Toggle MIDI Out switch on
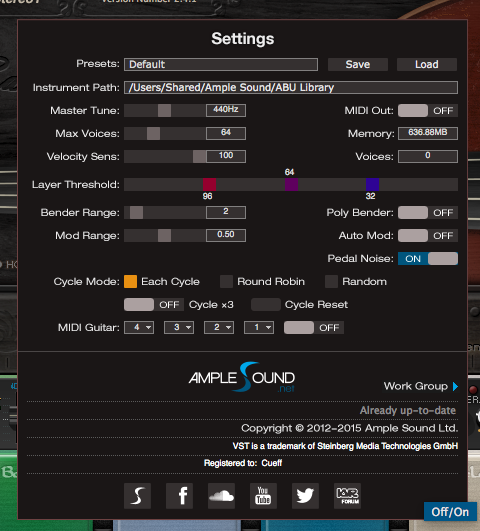Image resolution: width=480 pixels, height=531 pixels. (x=428, y=111)
